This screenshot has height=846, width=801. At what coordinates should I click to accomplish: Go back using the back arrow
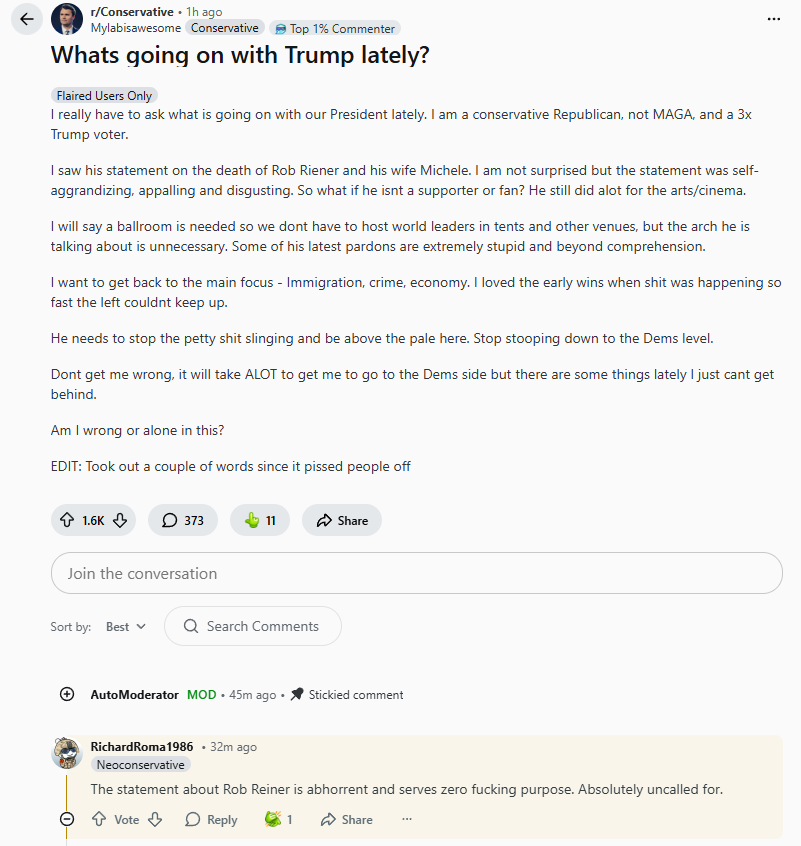point(27,20)
